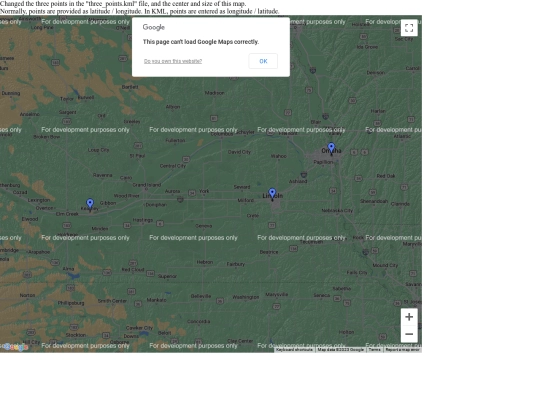Click the Marysville town label
The width and height of the screenshot is (540, 405).
point(277,295)
